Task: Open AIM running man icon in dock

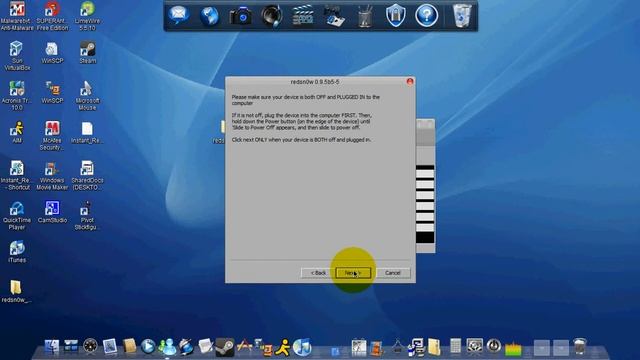Action: point(282,347)
